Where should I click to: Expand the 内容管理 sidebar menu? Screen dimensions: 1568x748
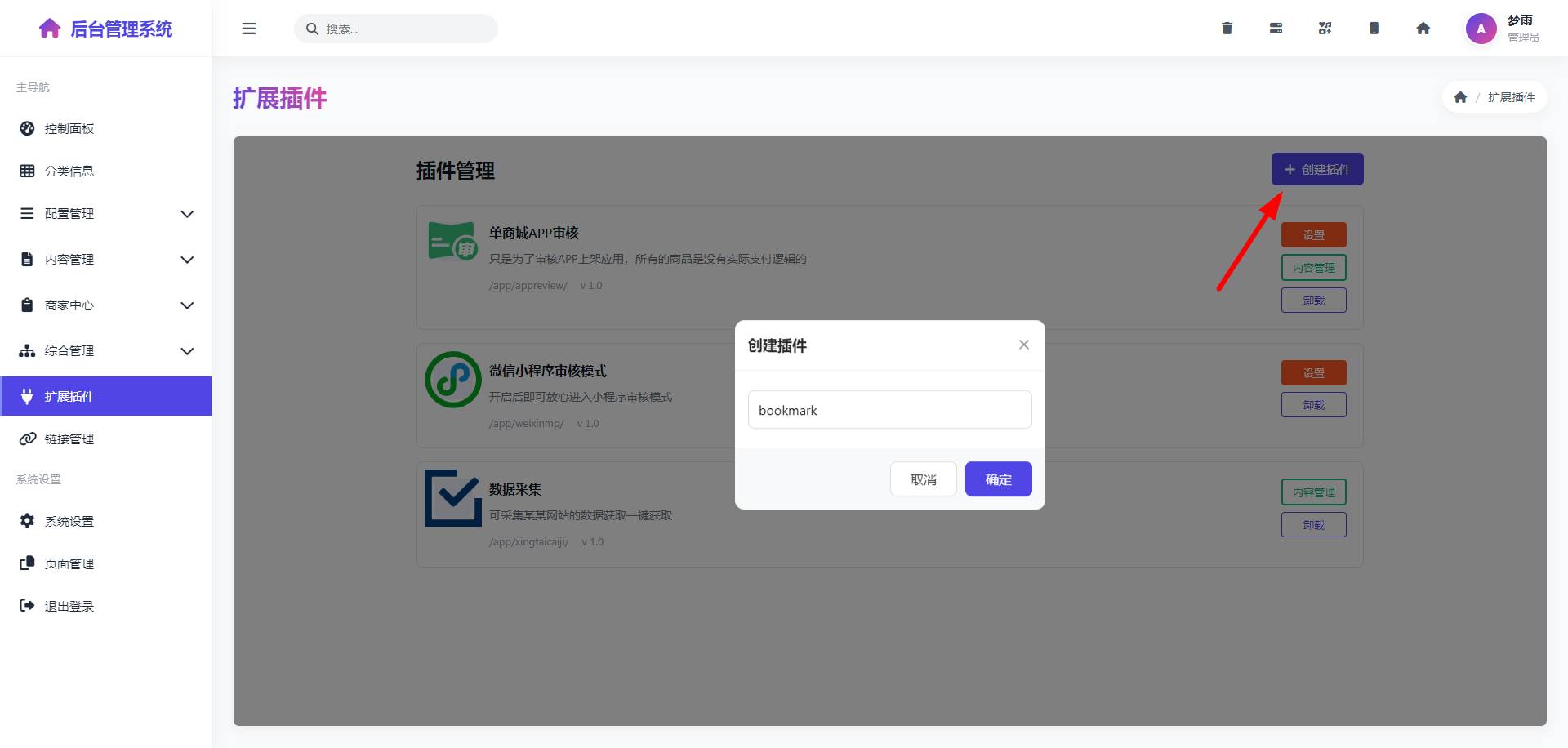(106, 260)
